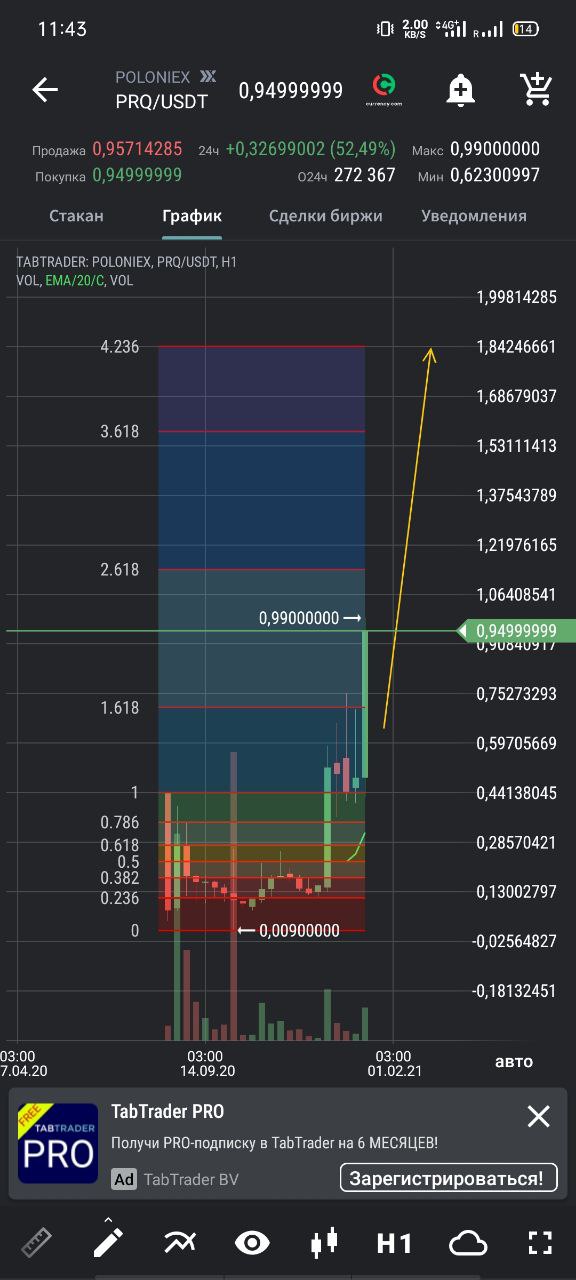Viewport: 576px width, 1280px height.
Task: Select the PRQ/USDT pair title
Action: [x=161, y=101]
